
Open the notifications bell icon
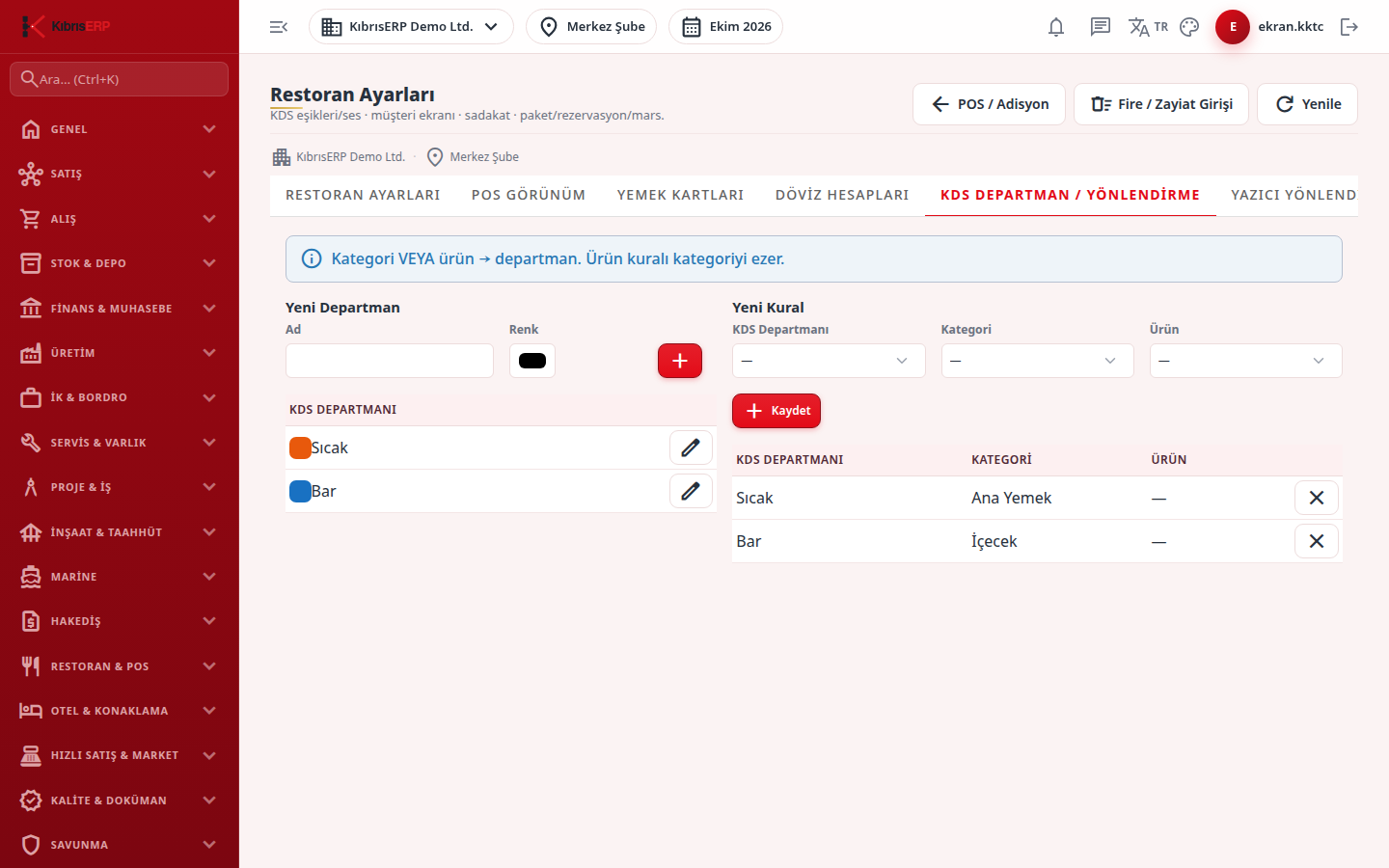click(1056, 27)
